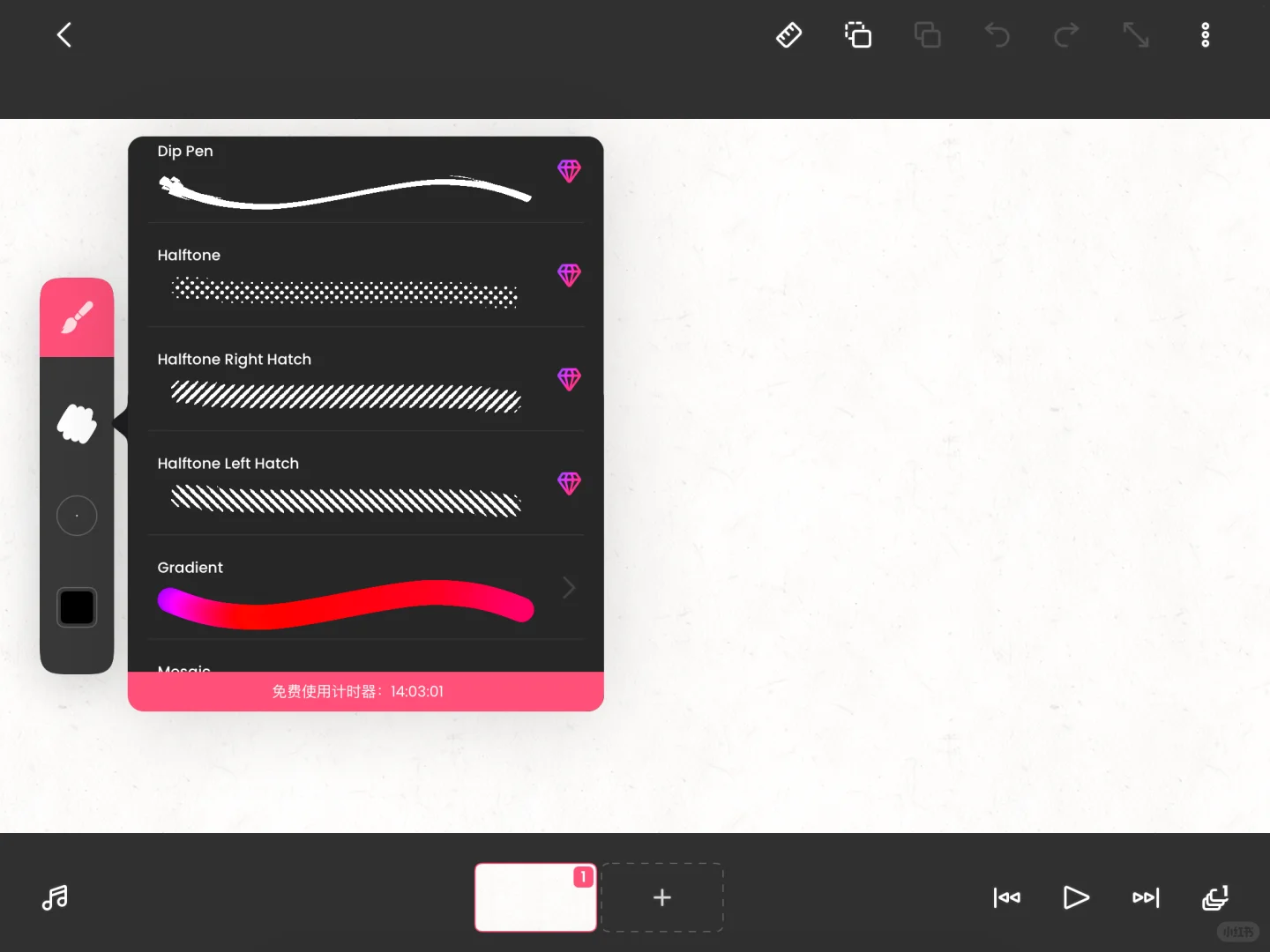This screenshot has width=1270, height=952.
Task: Expand Gradient brush options chevron
Action: (569, 587)
